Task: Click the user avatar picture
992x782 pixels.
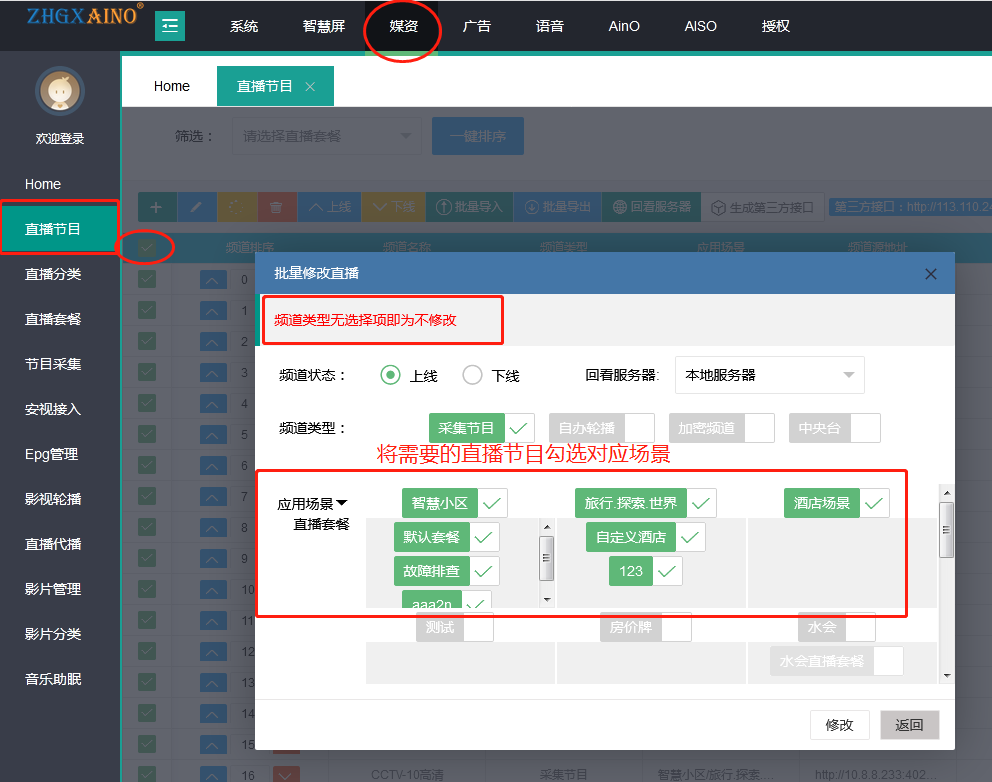Action: tap(60, 92)
